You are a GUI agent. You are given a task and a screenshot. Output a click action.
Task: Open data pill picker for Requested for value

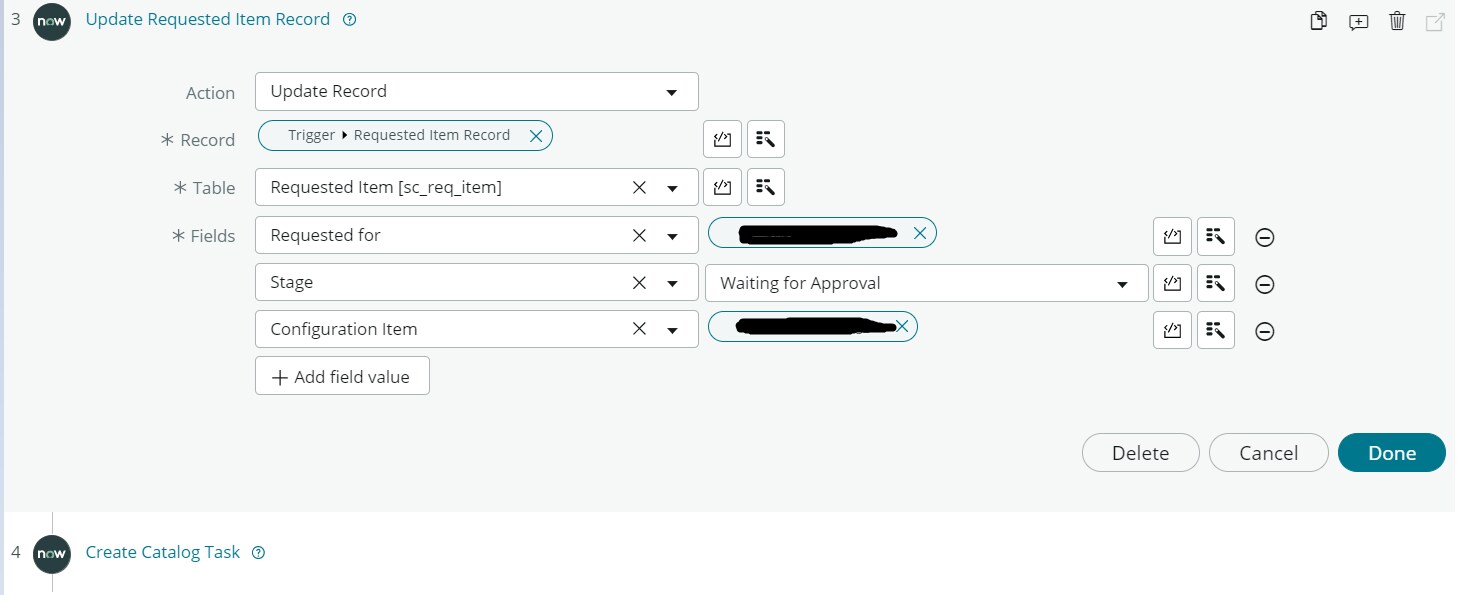point(1215,237)
